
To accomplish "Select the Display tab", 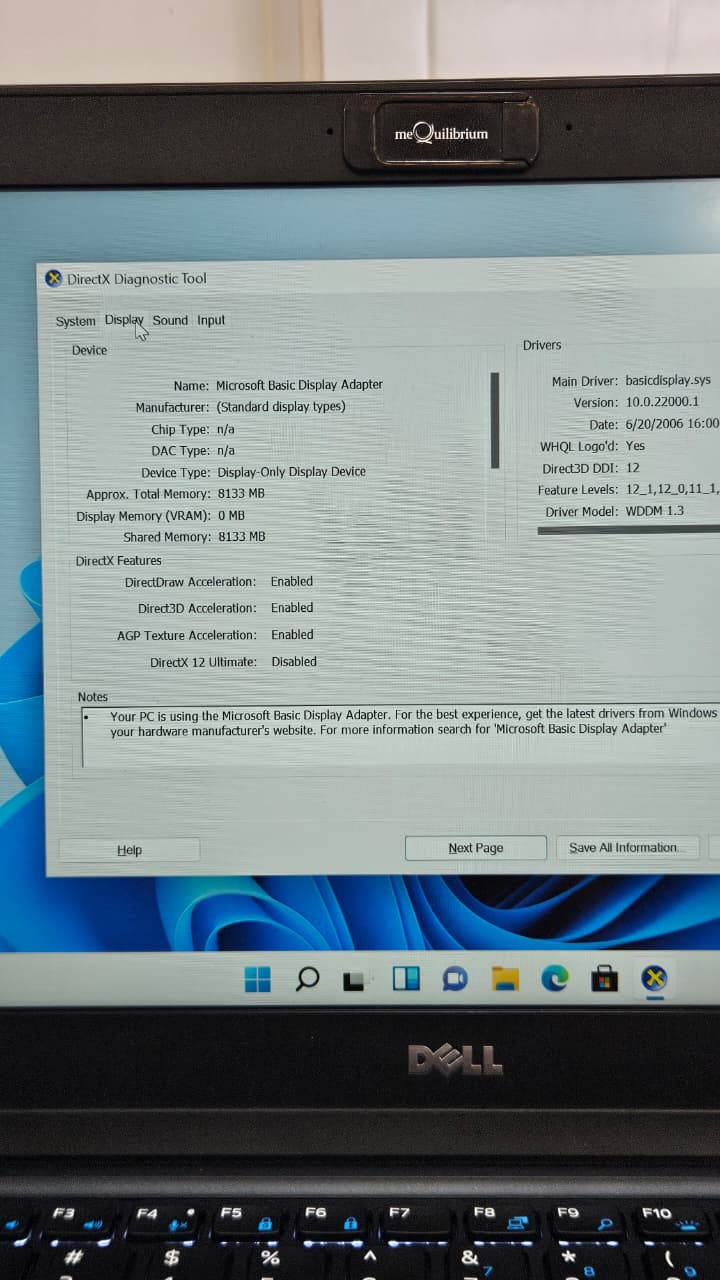I will (x=123, y=320).
